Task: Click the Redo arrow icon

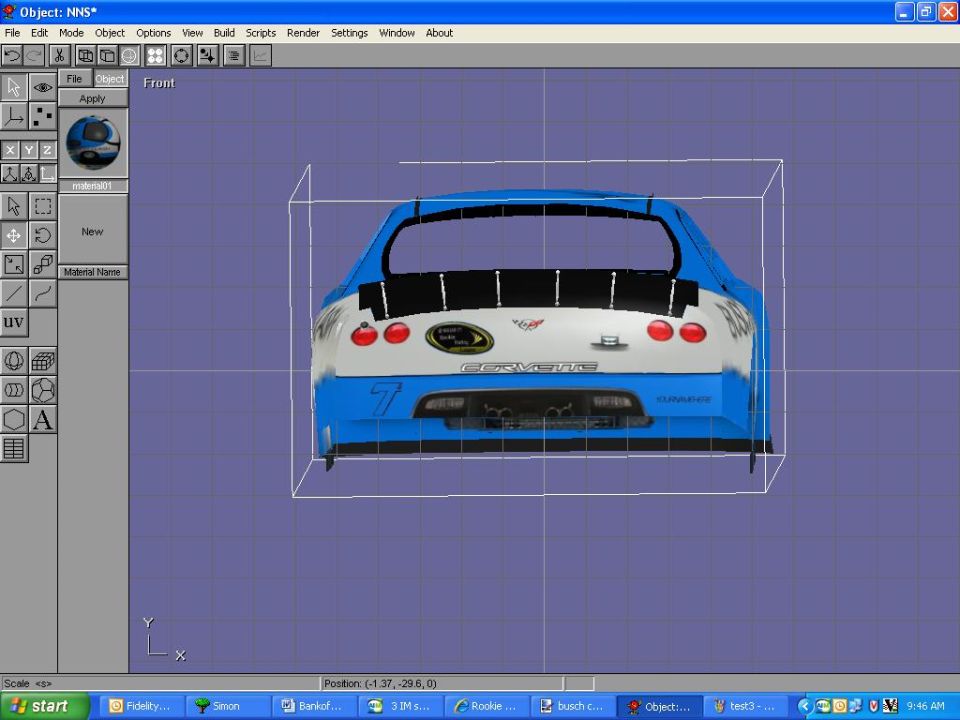Action: click(34, 56)
